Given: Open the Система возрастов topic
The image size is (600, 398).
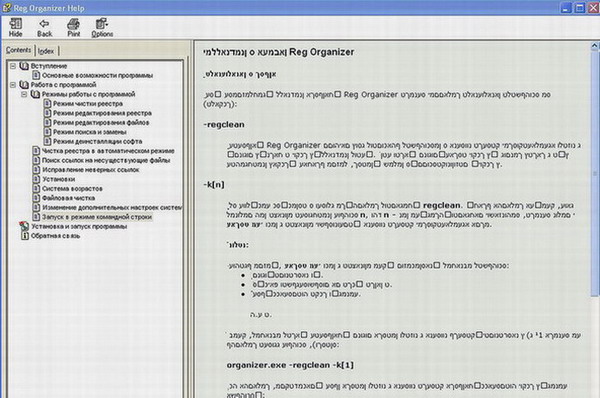Looking at the screenshot, I should (x=72, y=189).
